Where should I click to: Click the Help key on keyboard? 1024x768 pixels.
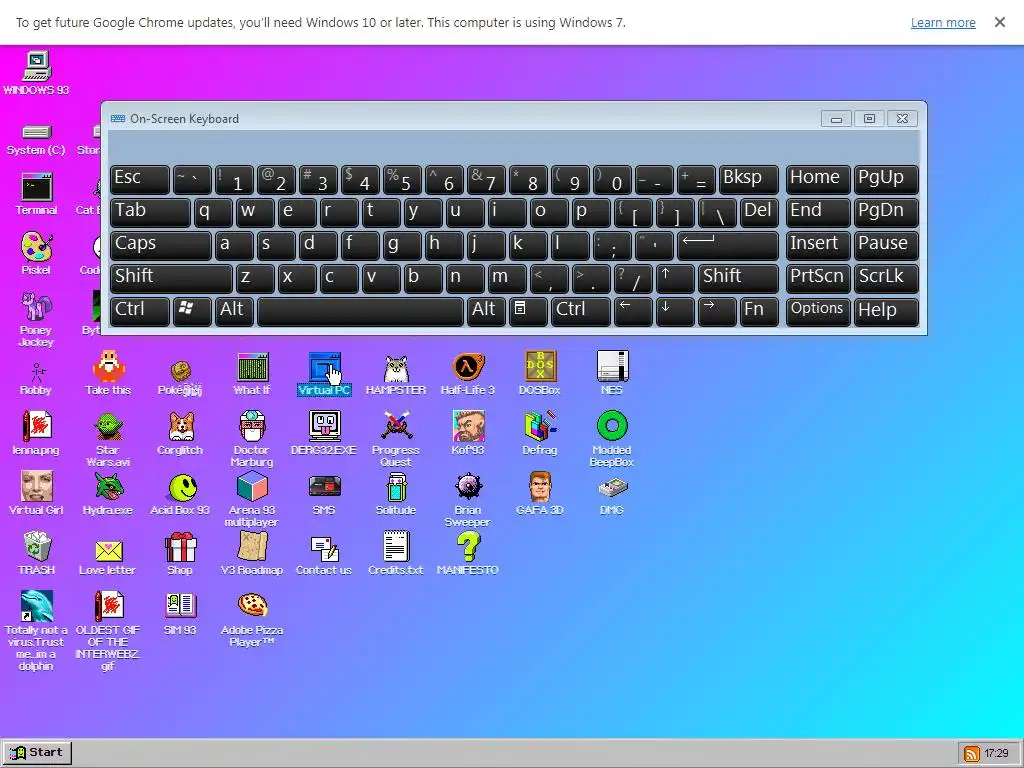click(x=886, y=311)
